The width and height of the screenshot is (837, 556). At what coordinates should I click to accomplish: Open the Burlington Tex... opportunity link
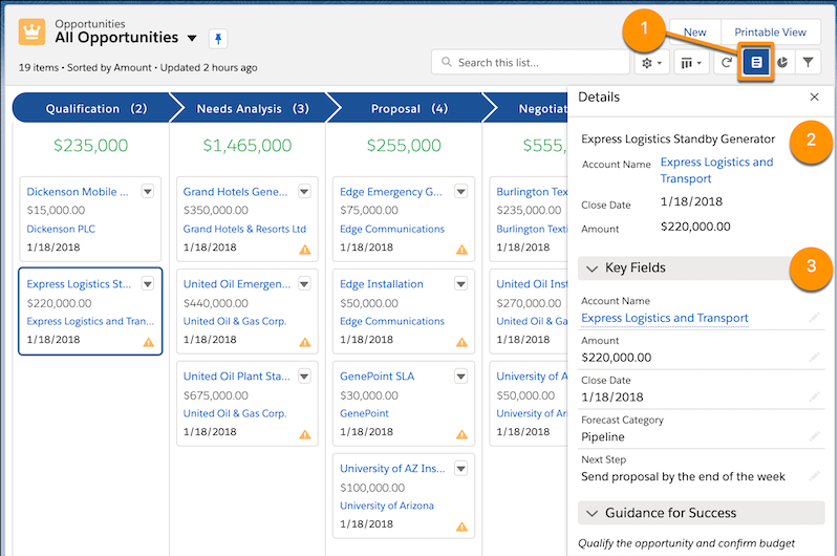point(532,192)
